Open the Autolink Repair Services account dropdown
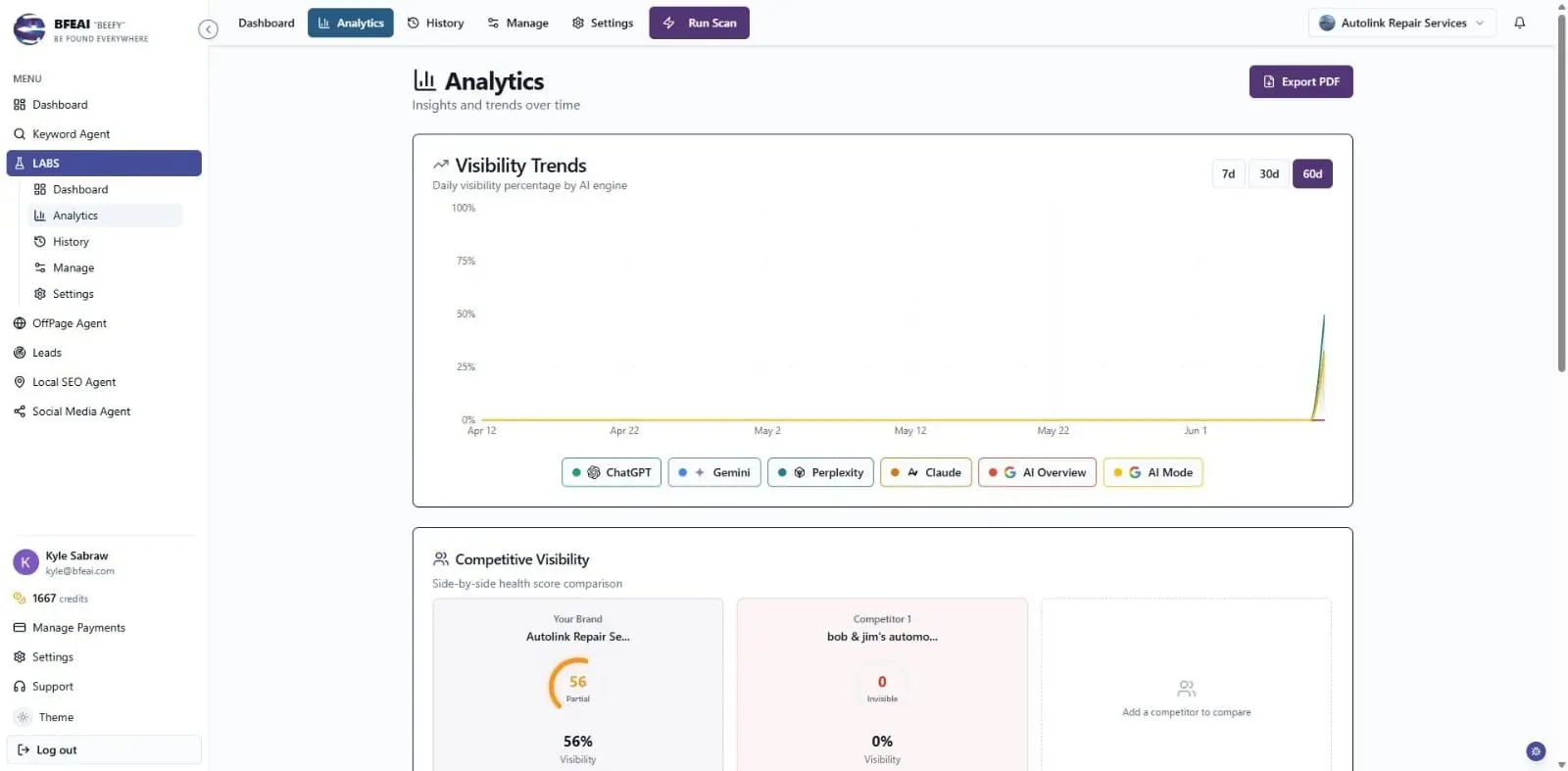This screenshot has width=1568, height=771. pos(1401,23)
